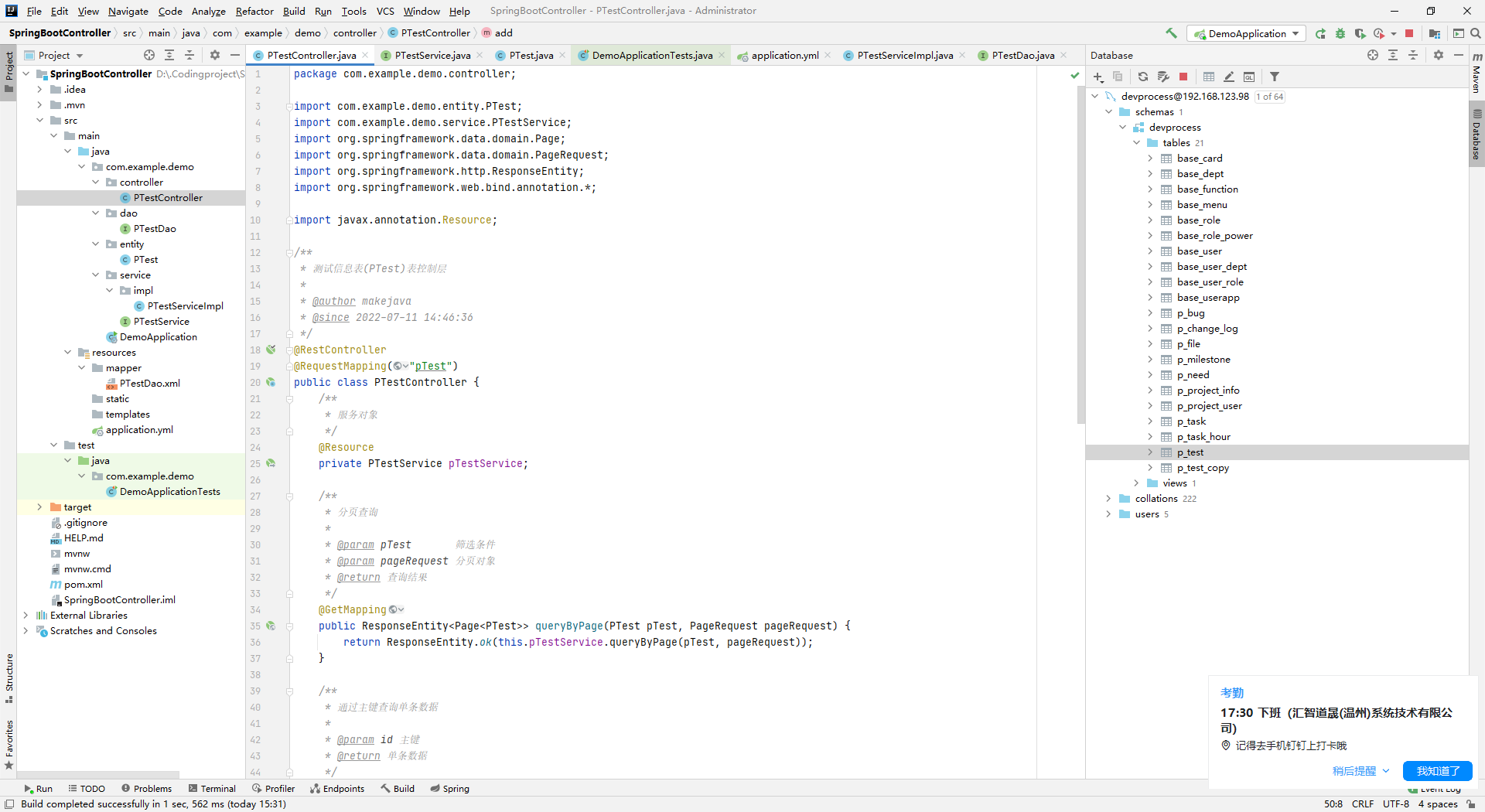Select opened file in Project panel
The image size is (1485, 812).
(x=149, y=55)
